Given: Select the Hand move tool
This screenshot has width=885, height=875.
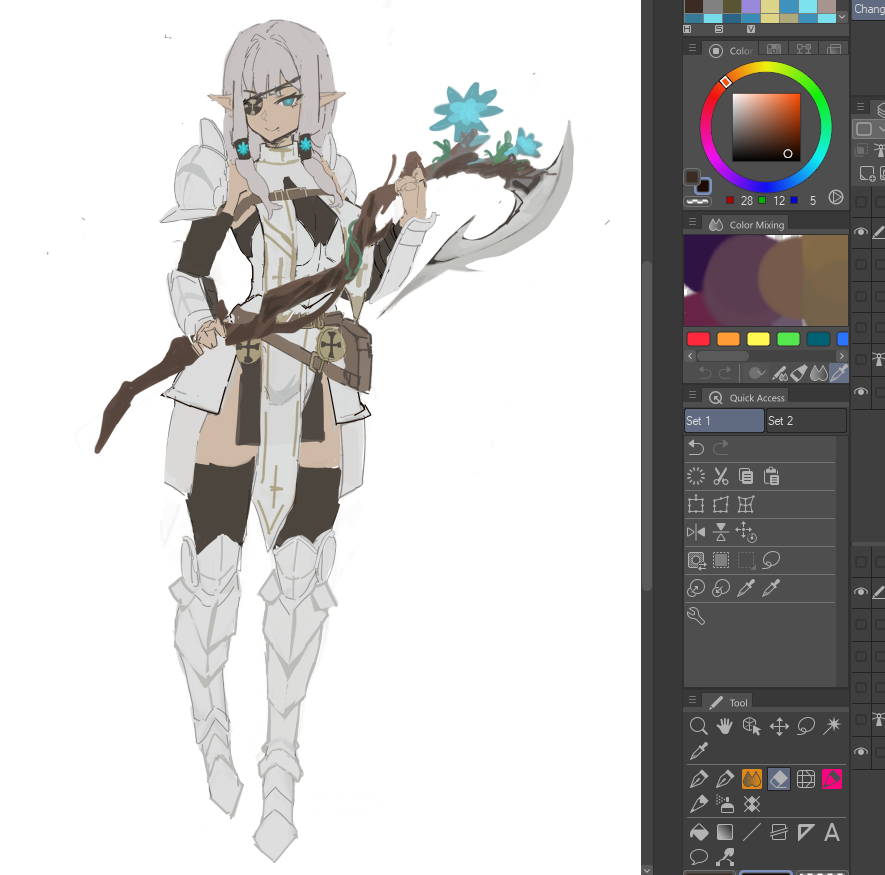Looking at the screenshot, I should pyautogui.click(x=725, y=725).
